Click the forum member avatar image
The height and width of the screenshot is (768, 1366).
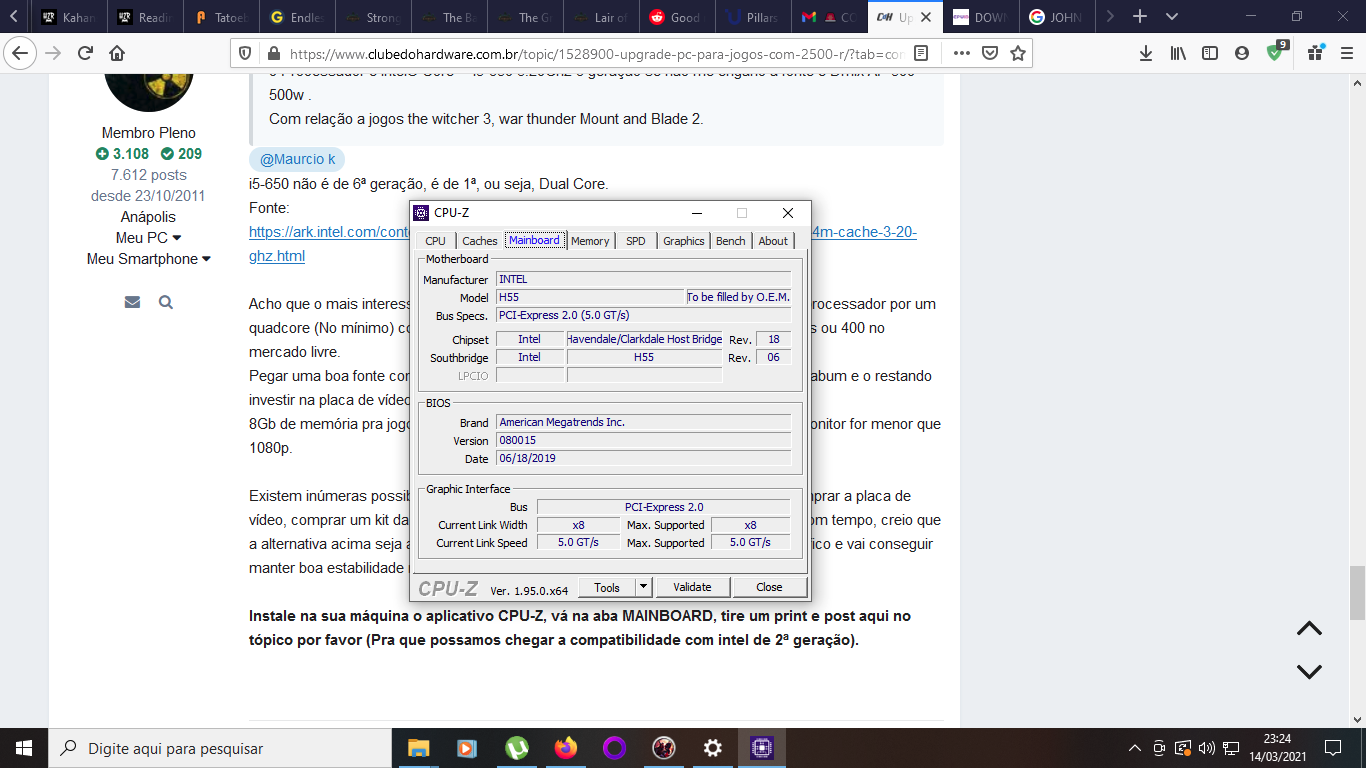[149, 92]
